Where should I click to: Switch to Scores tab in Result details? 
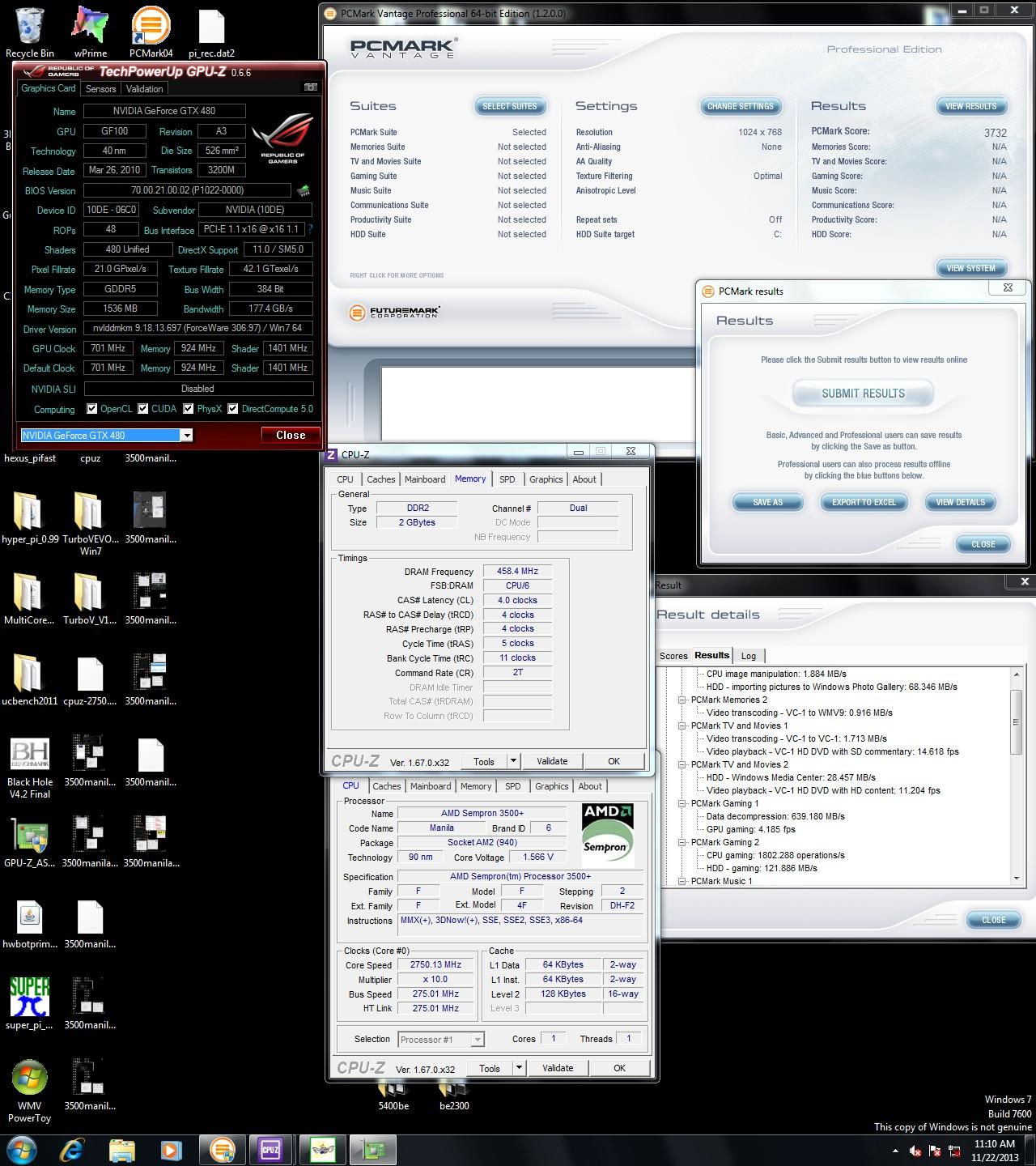pyautogui.click(x=673, y=656)
